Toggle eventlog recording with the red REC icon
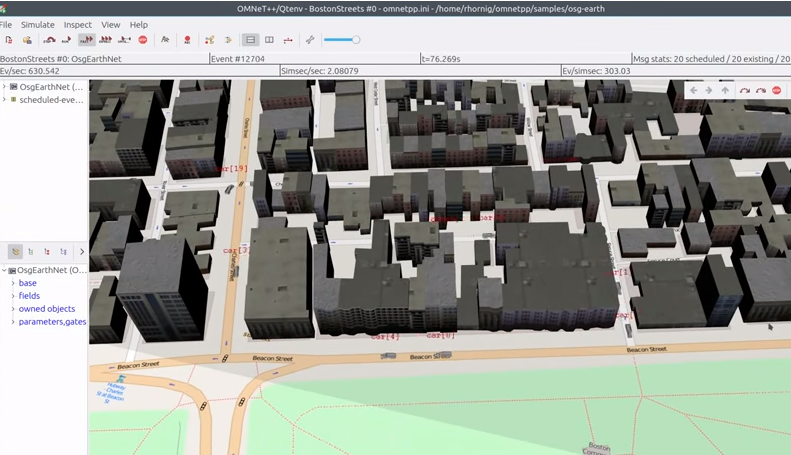The image size is (791, 455). [x=187, y=40]
